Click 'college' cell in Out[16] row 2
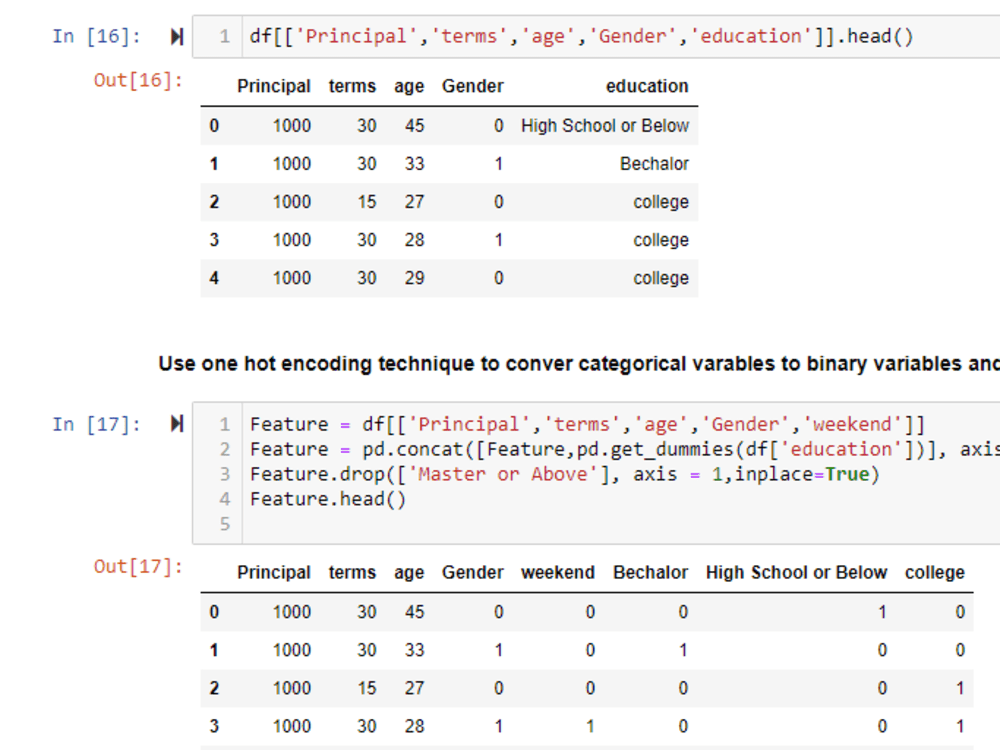This screenshot has height=750, width=1000. pos(661,202)
